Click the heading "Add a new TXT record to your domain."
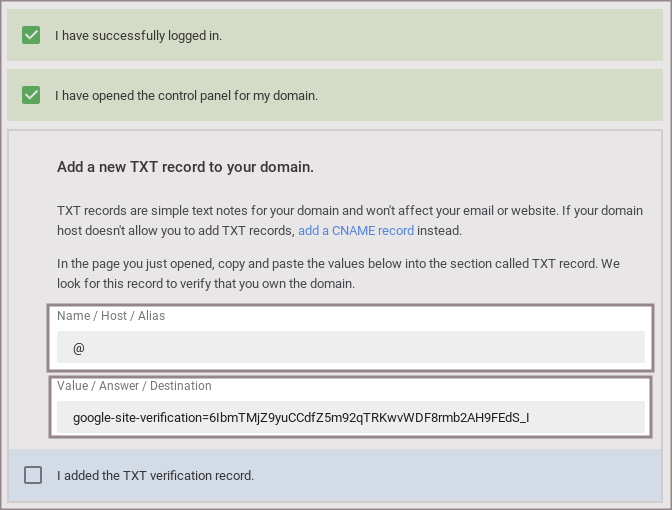Screen dimensions: 672x510 pos(185,167)
